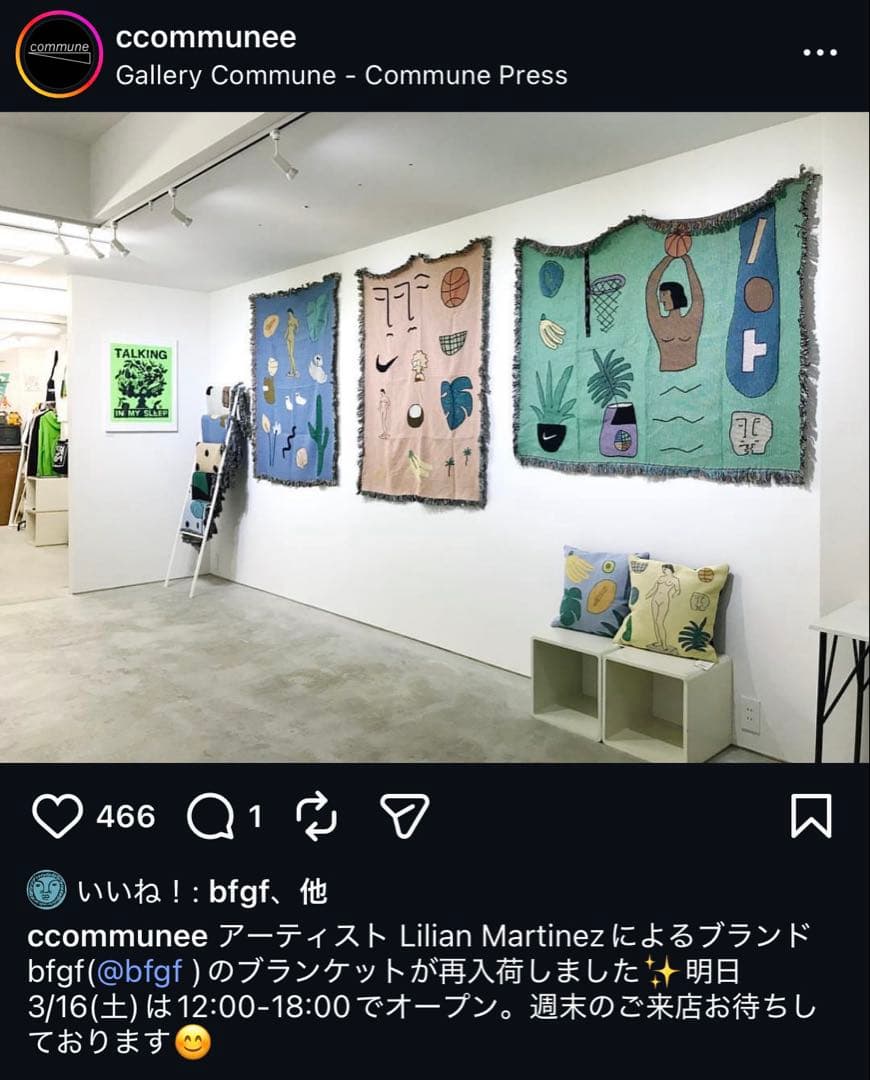Tap the green TALKING IN MY SLEEP poster
Screen dimensions: 870x1080
click(x=141, y=385)
